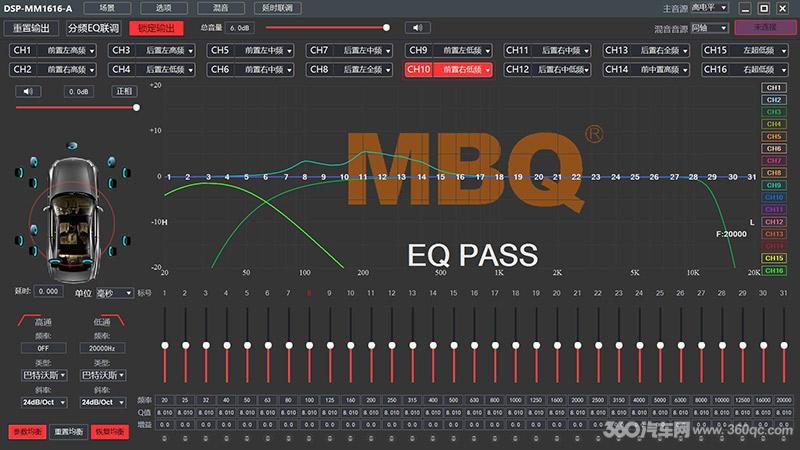Toggle the CH13 curve in the graph legend

point(774,234)
